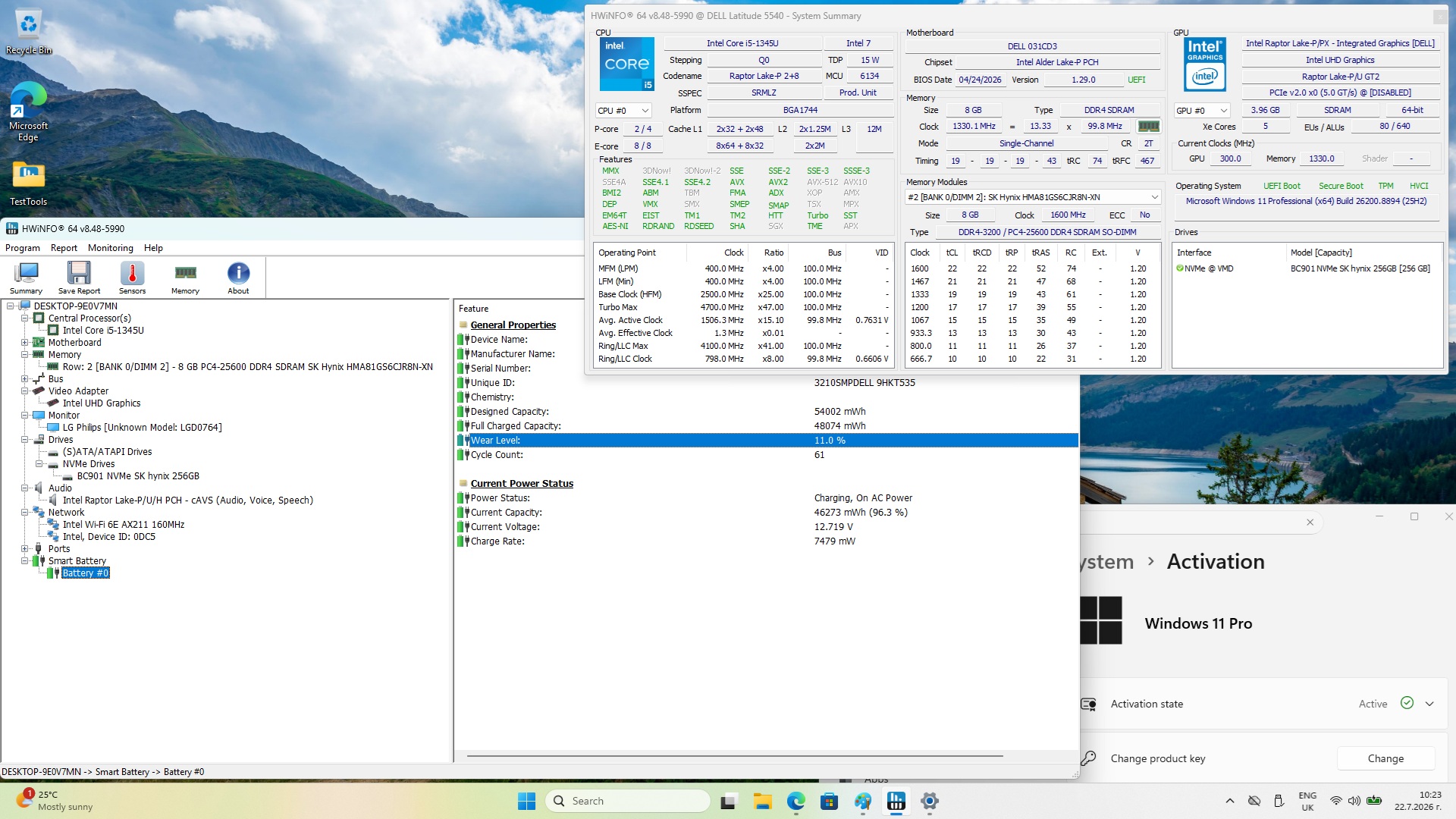Click the volume speaker tray icon
The image size is (1456, 819).
pyautogui.click(x=1354, y=801)
